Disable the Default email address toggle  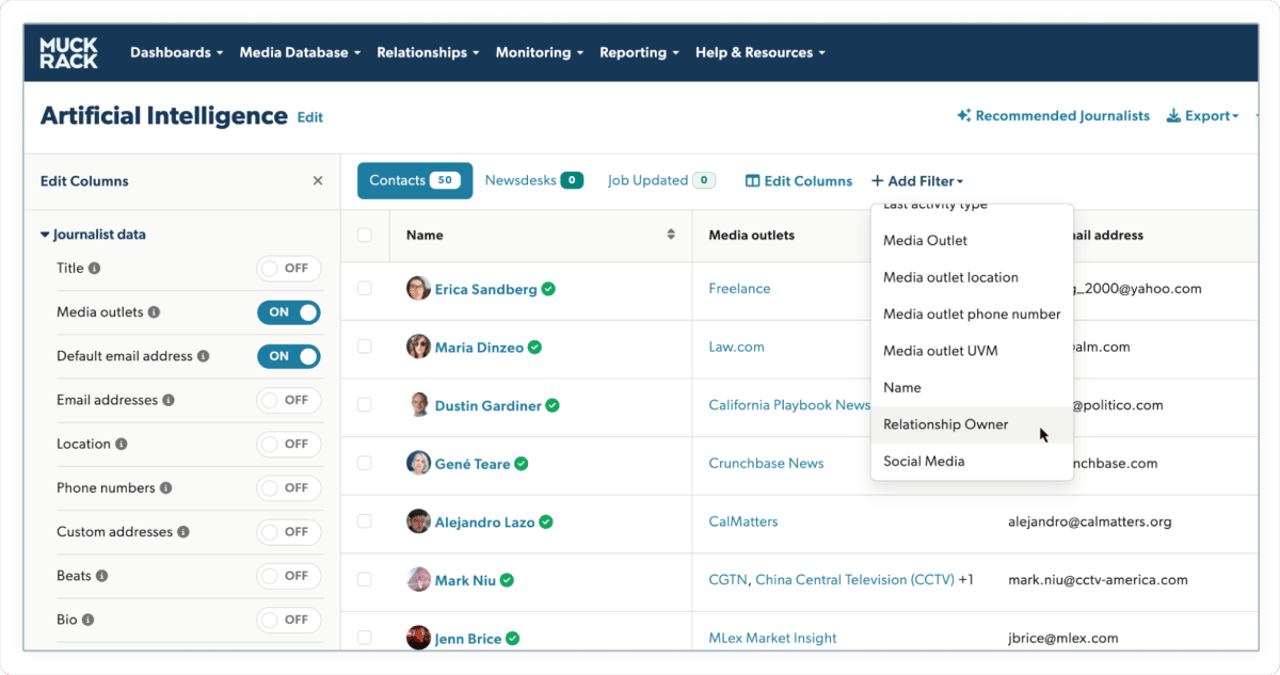289,356
